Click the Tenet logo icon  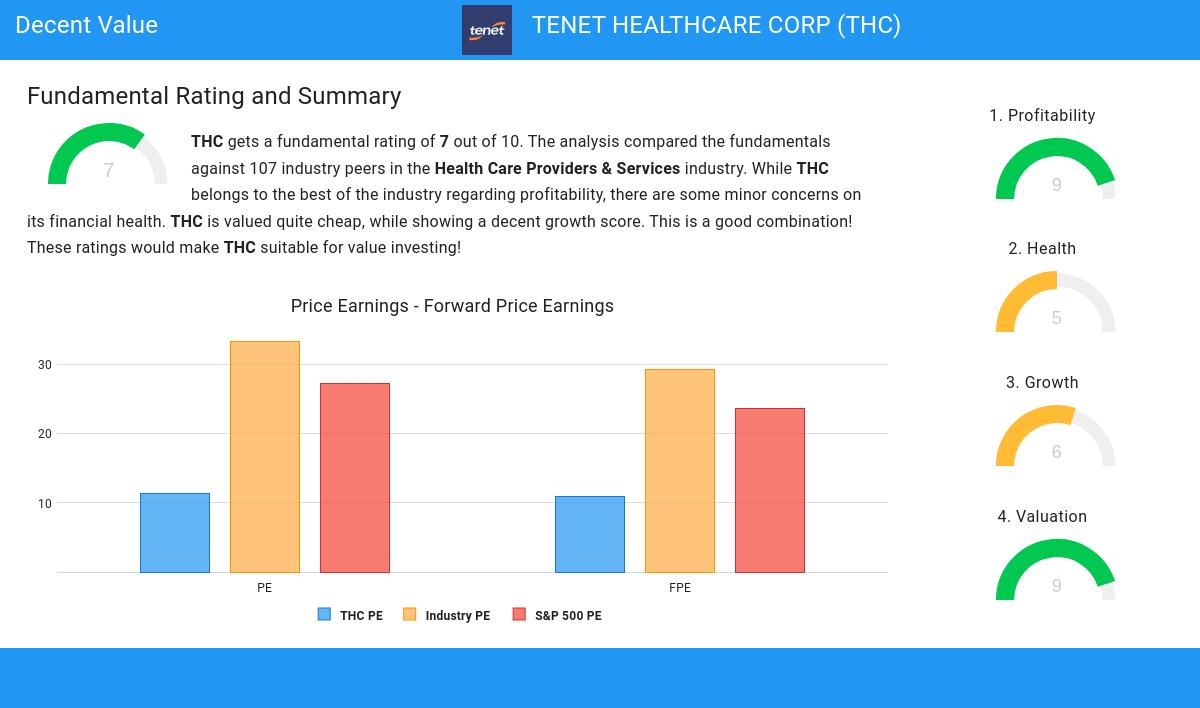[x=487, y=30]
